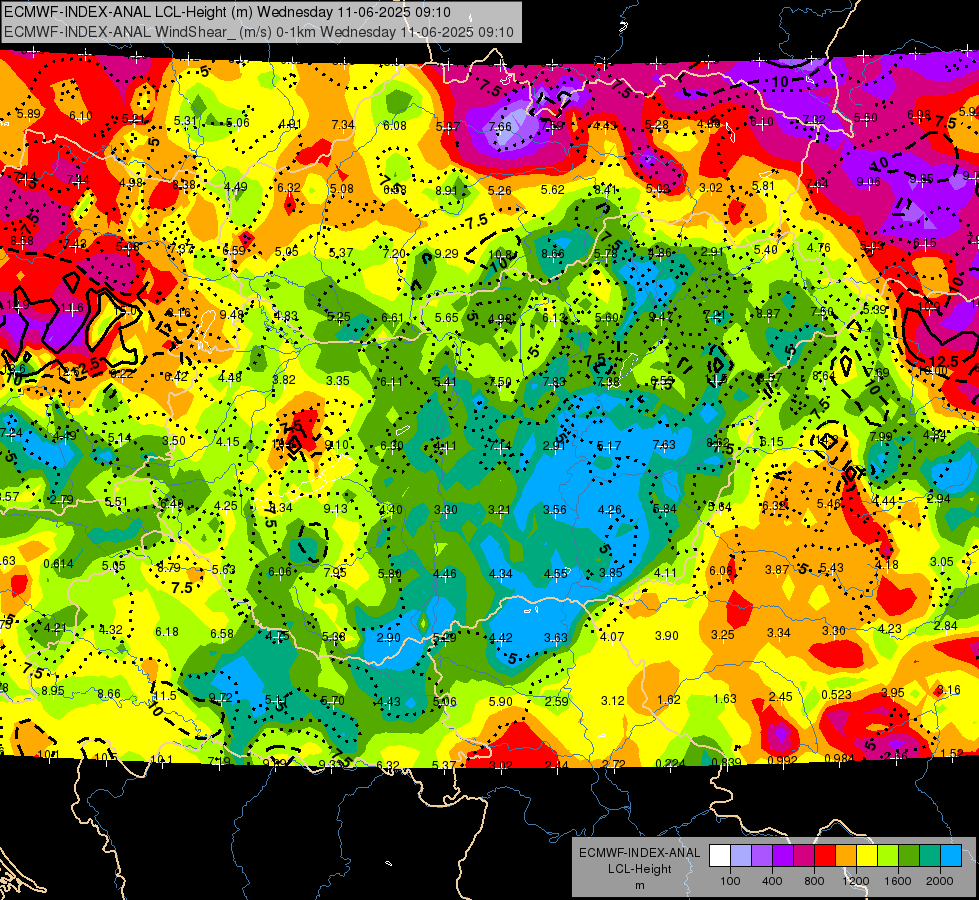Click the map value '0.839'

(726, 762)
